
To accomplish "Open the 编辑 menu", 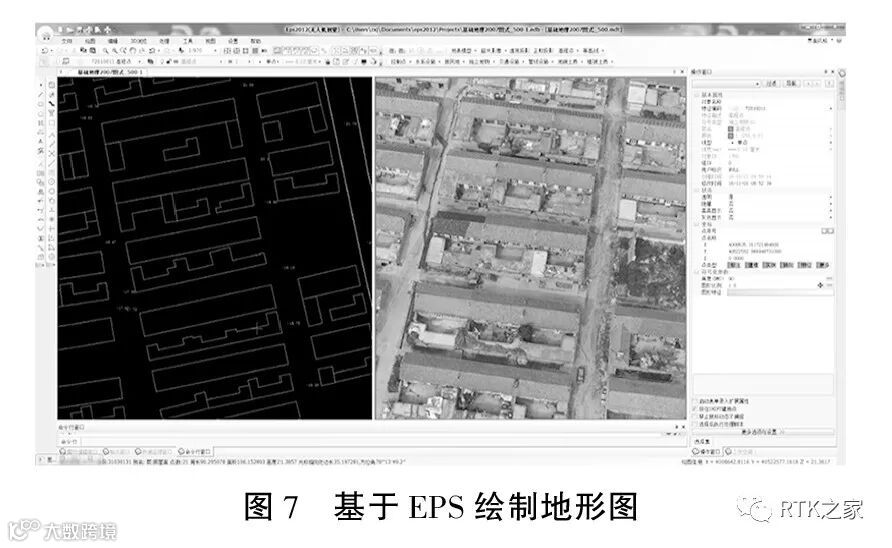I will point(113,41).
